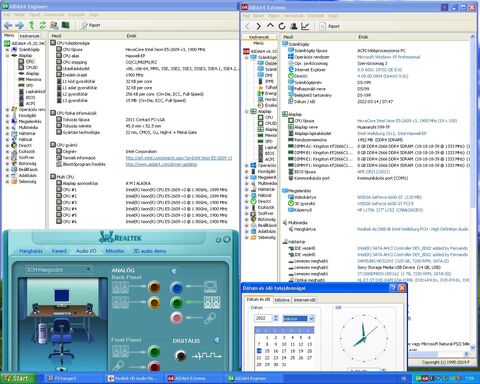
Task: Click the speaker pair icon beside green jack
Action: 212,302
